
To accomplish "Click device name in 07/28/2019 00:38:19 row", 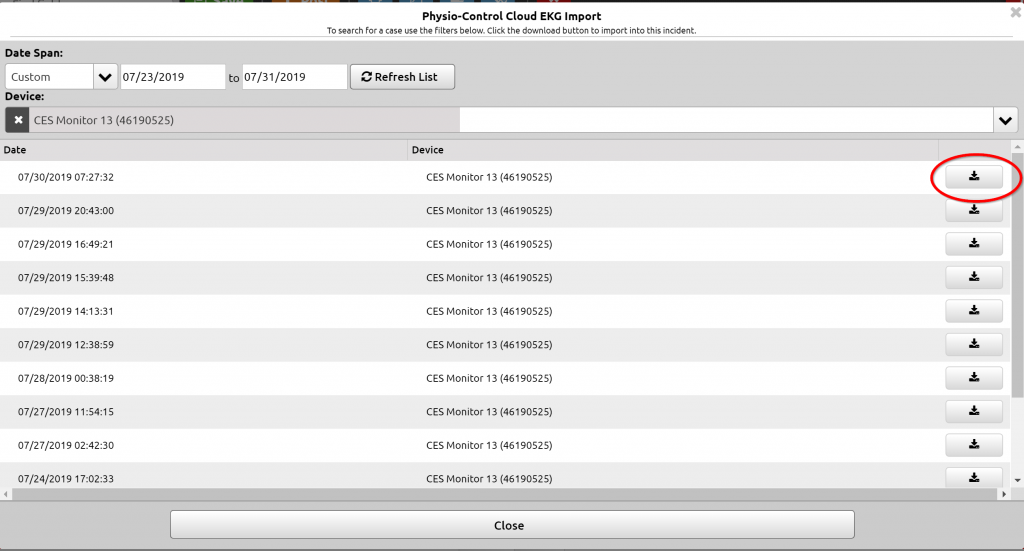I will 489,378.
